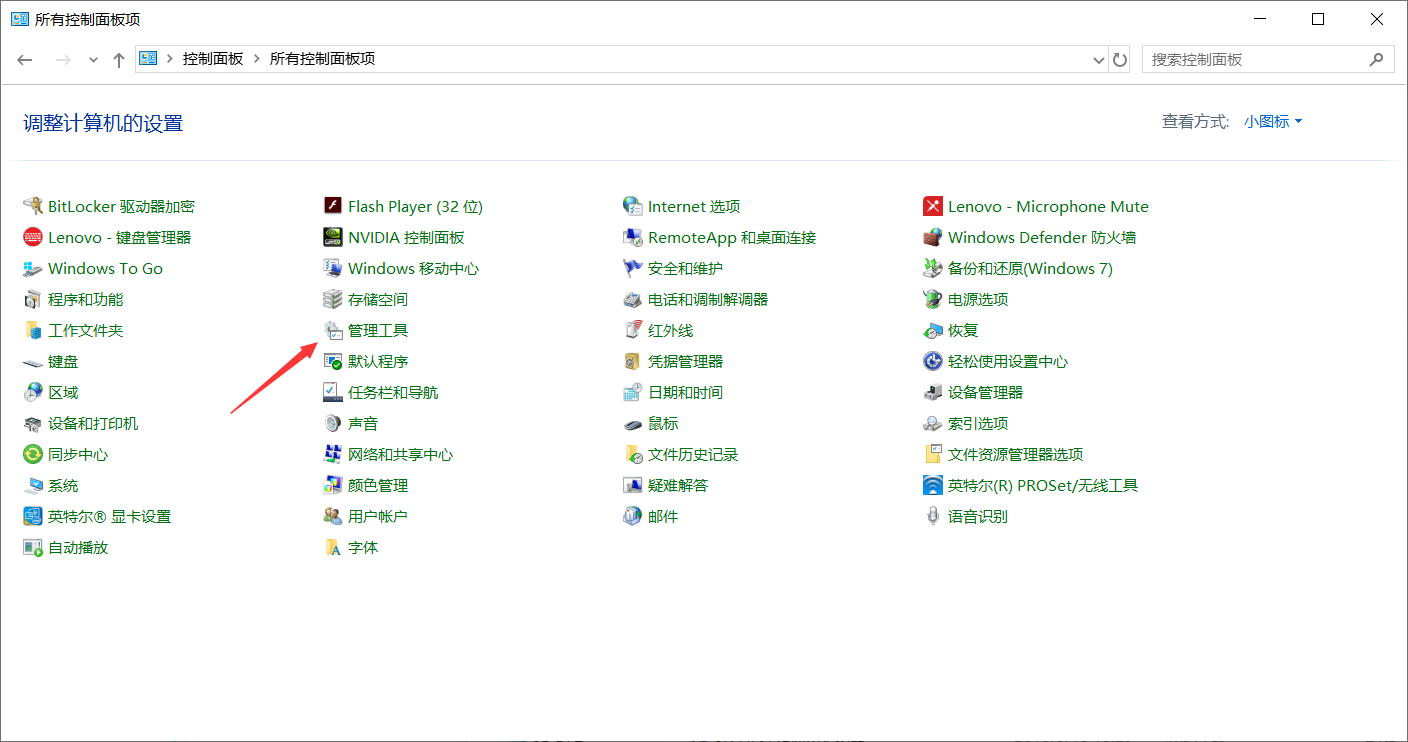
Task: Click the 管理工具 icon
Action: tap(333, 330)
